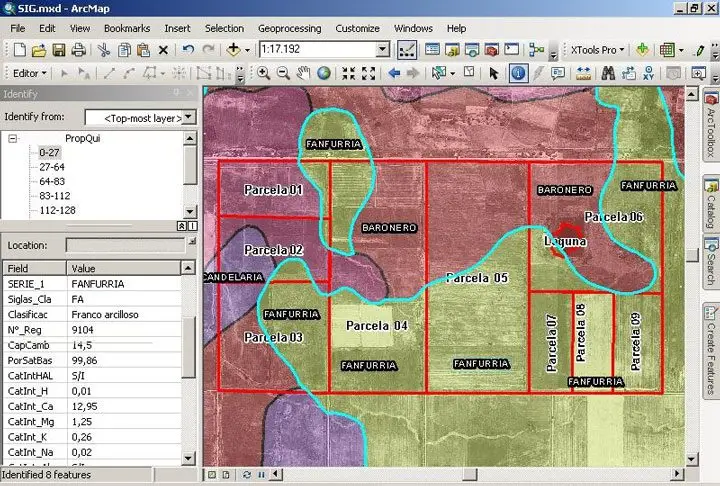Click the Undo arrow icon
This screenshot has height=486, width=720.
point(187,49)
